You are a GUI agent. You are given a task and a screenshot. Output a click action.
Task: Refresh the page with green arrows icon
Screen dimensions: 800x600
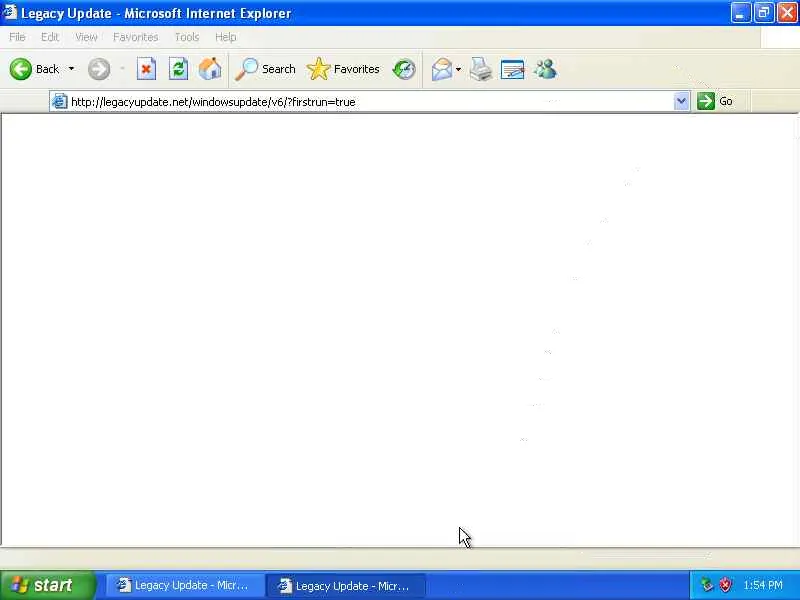178,69
